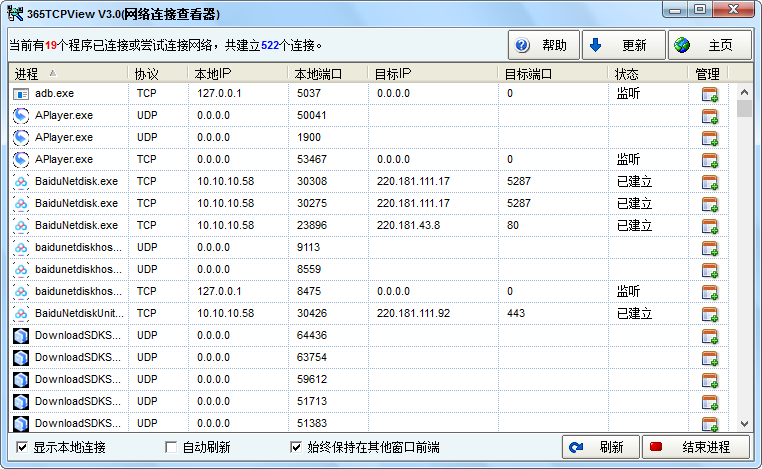The height and width of the screenshot is (469, 762).
Task: Click manage icon for APlayer.exe port 1900
Action: coord(710,139)
